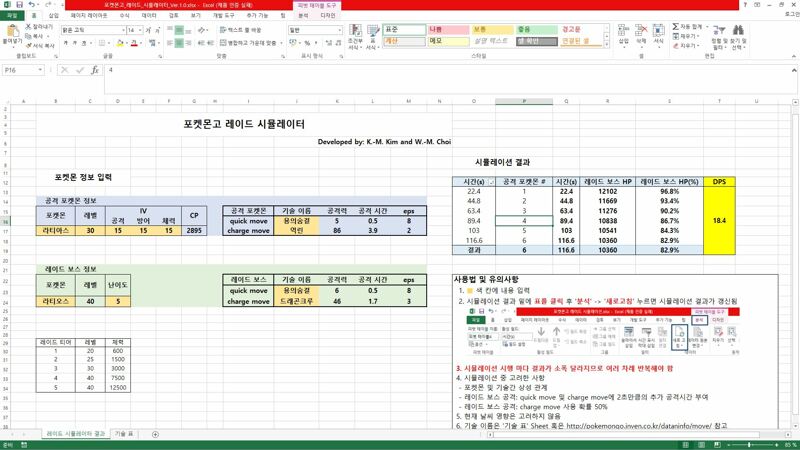The image size is (800, 450).
Task: Click the Wrap Text button
Action: [x=240, y=30]
